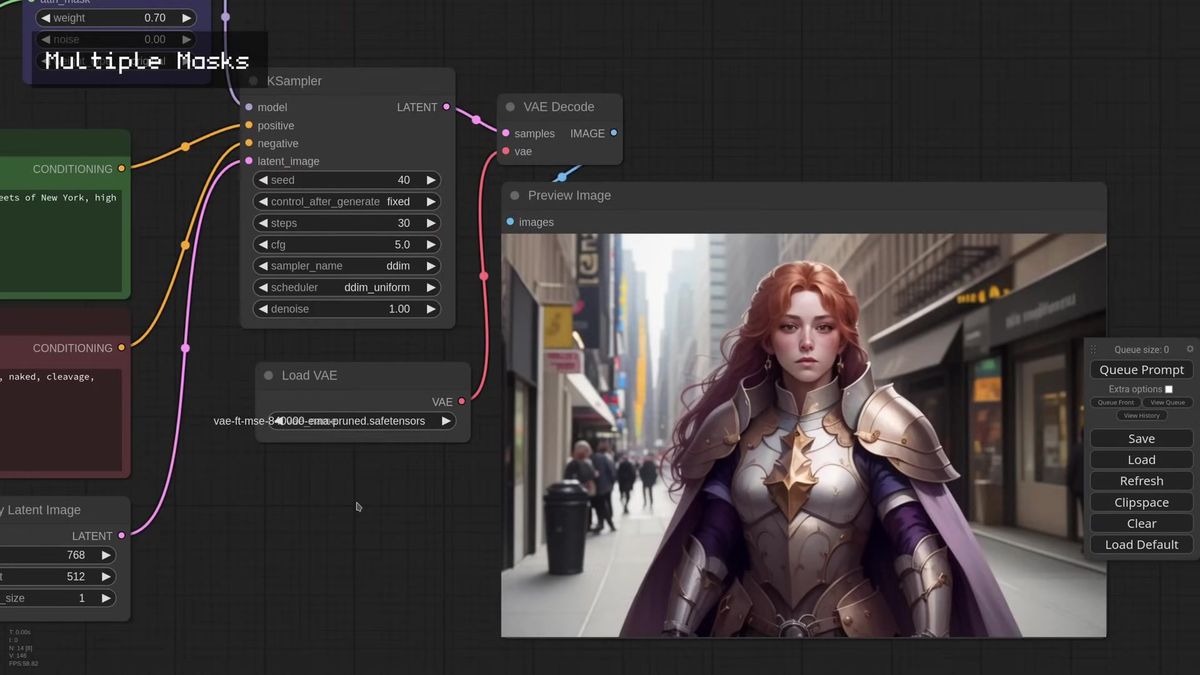This screenshot has height=675, width=1200.
Task: Increase the seed value with right arrow
Action: coord(431,180)
